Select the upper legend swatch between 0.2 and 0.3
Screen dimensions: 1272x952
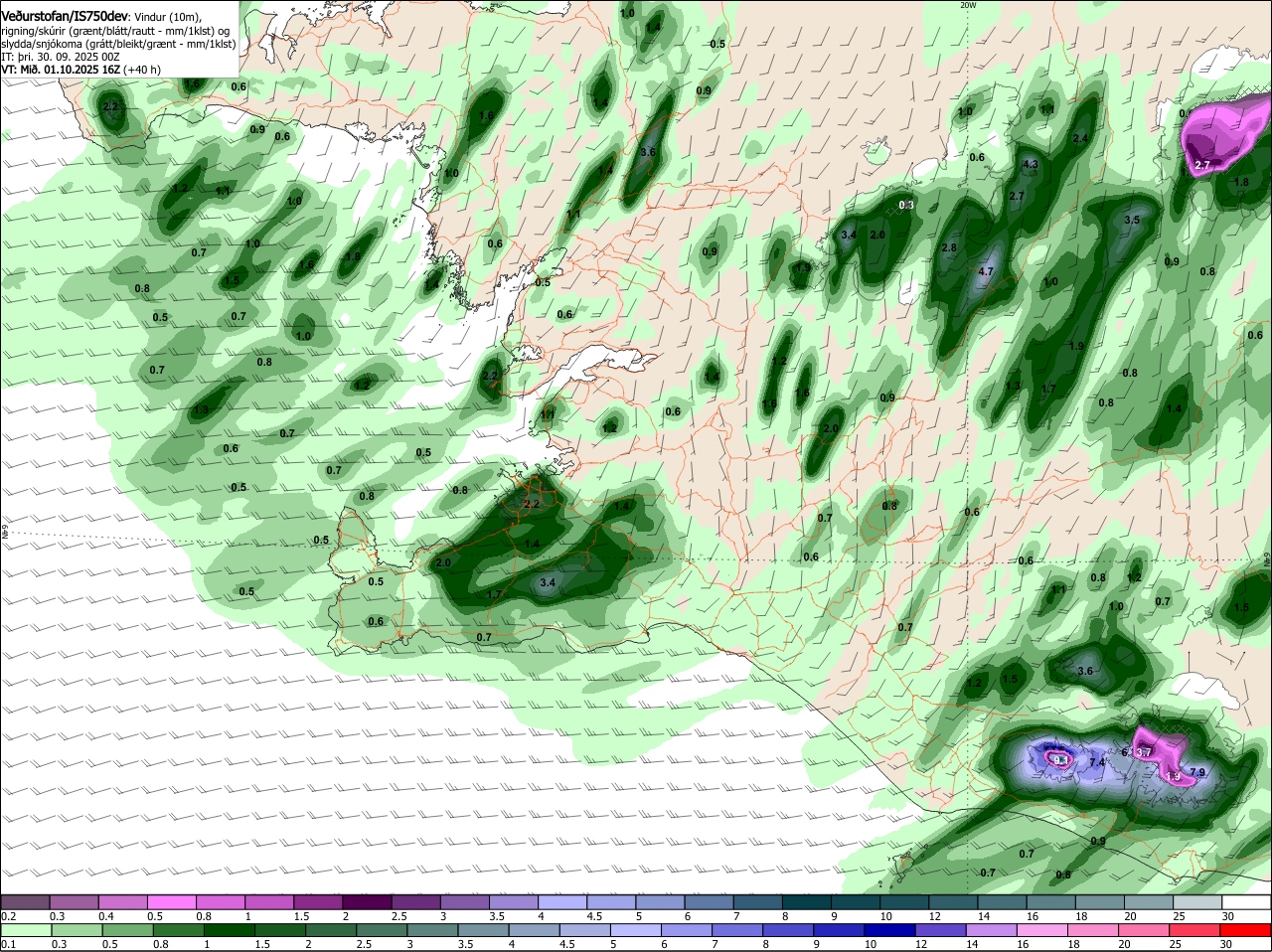pos(27,902)
